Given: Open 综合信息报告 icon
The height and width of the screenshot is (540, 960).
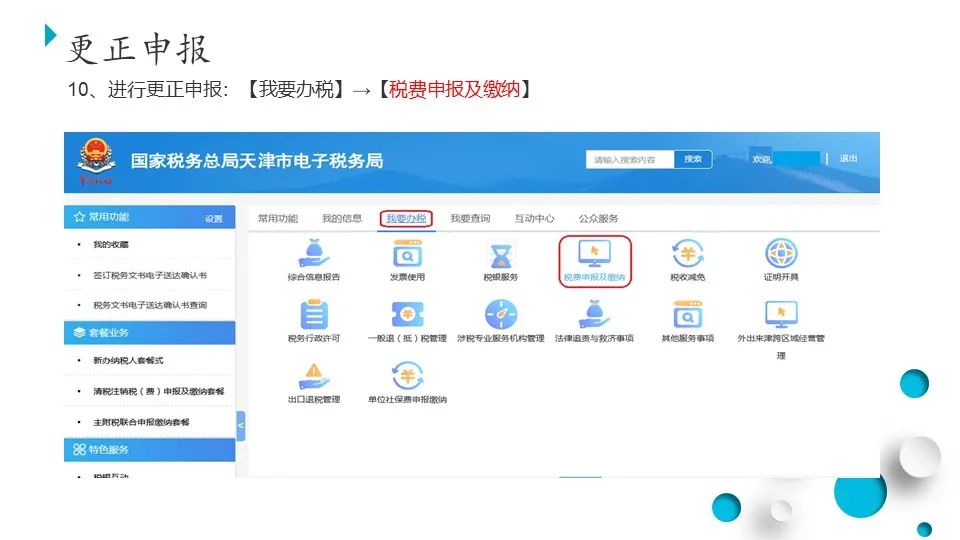Looking at the screenshot, I should (314, 253).
